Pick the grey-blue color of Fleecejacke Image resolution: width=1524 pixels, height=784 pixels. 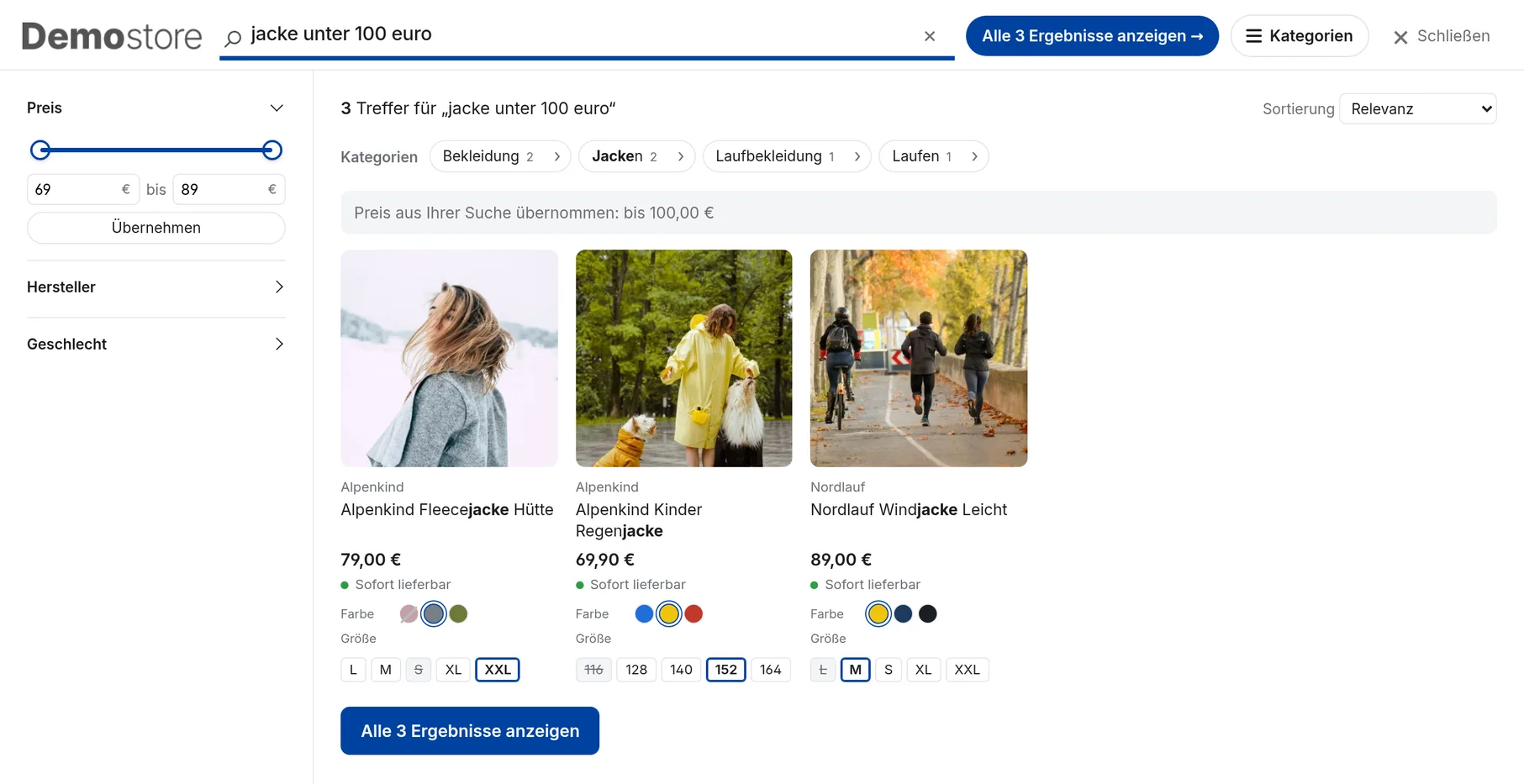(x=434, y=614)
